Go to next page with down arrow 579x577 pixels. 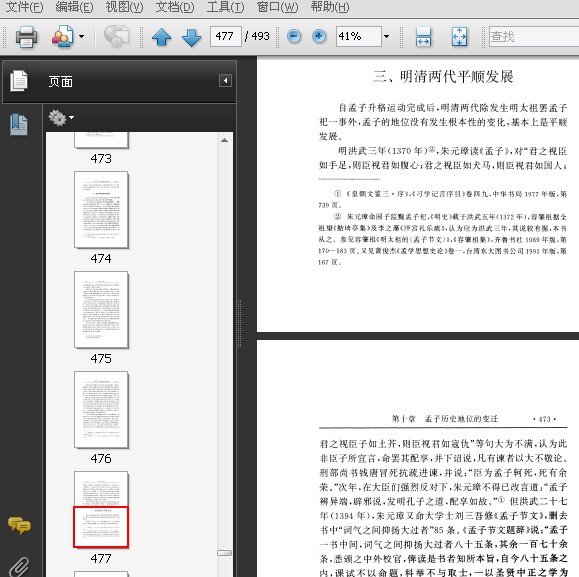click(x=191, y=37)
